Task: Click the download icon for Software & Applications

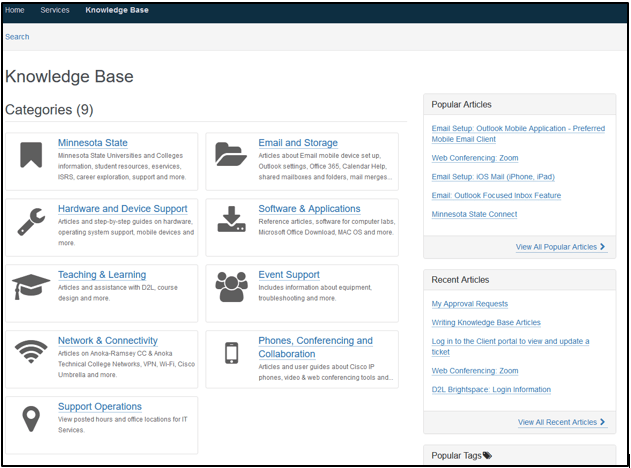Action: coord(231,220)
